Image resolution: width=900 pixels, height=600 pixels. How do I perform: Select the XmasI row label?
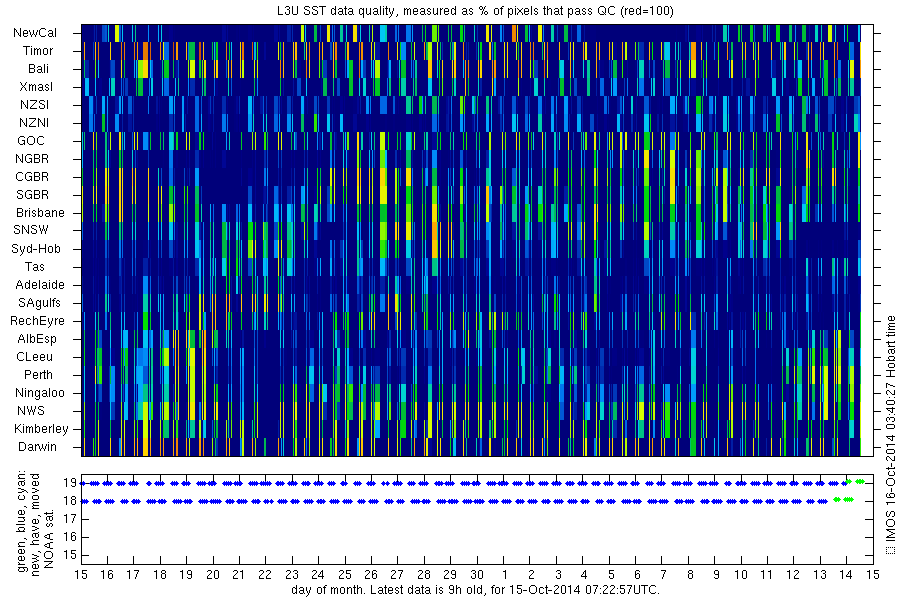(x=36, y=87)
